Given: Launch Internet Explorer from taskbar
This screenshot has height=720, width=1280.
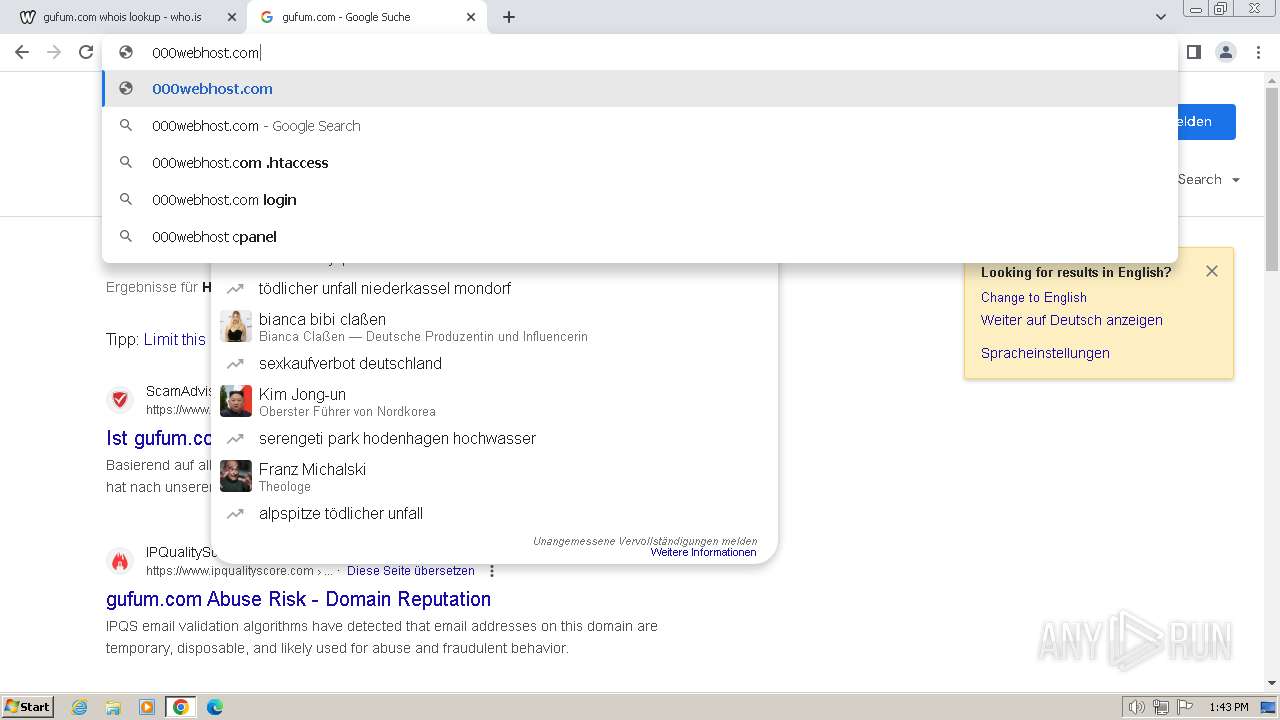Looking at the screenshot, I should pos(79,707).
